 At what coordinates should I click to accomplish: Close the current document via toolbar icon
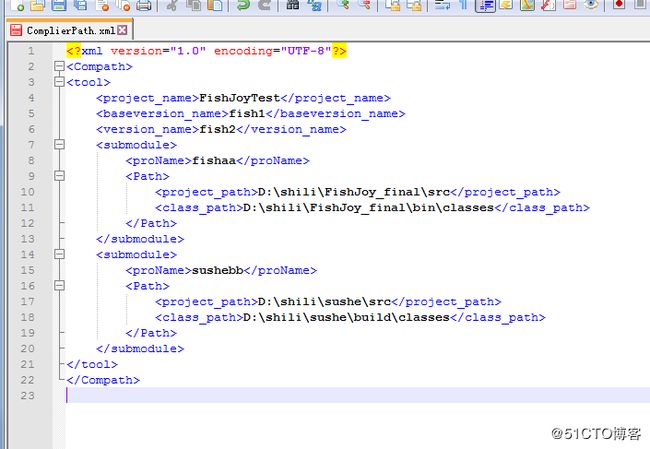102,4
